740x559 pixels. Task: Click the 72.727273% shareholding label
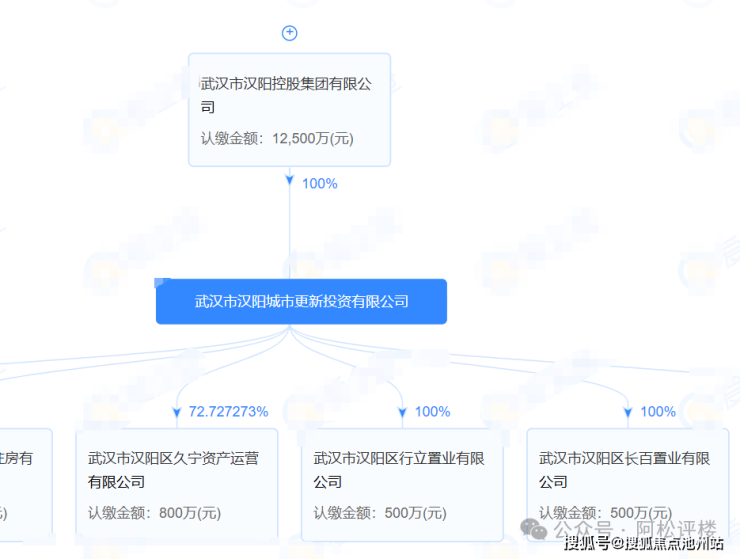coord(228,412)
